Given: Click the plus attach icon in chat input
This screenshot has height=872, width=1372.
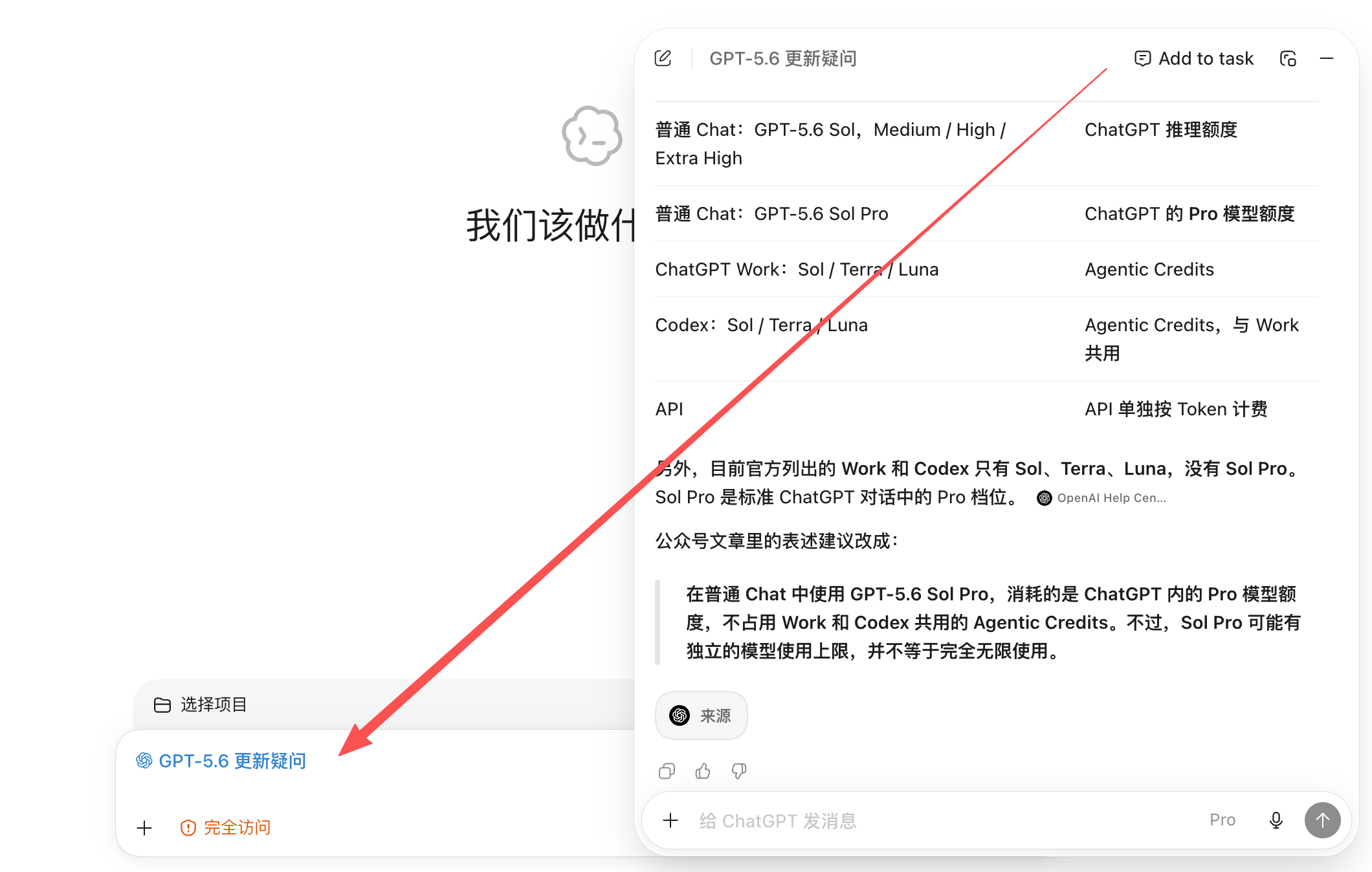Looking at the screenshot, I should click(x=670, y=820).
